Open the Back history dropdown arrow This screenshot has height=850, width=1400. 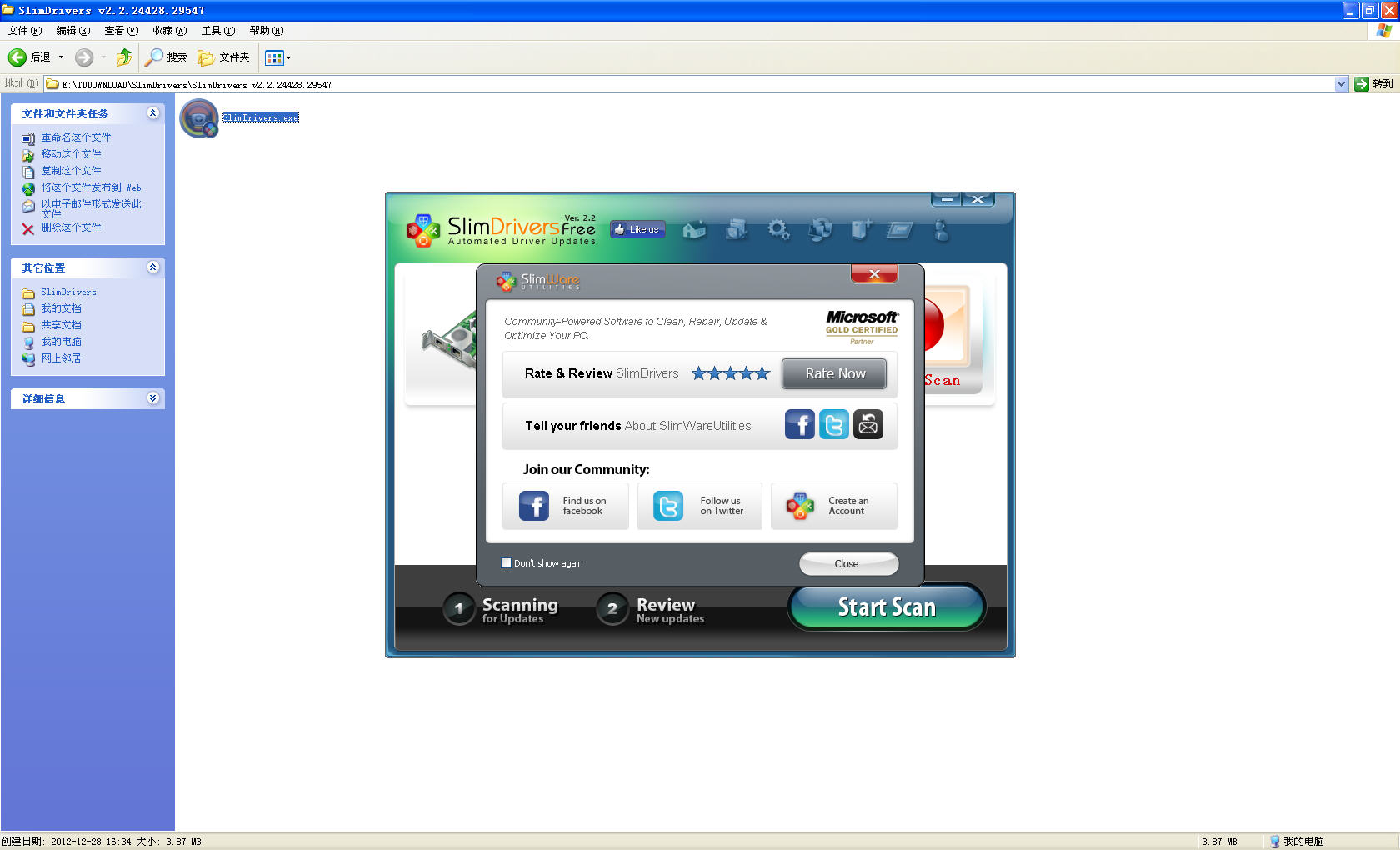click(61, 57)
